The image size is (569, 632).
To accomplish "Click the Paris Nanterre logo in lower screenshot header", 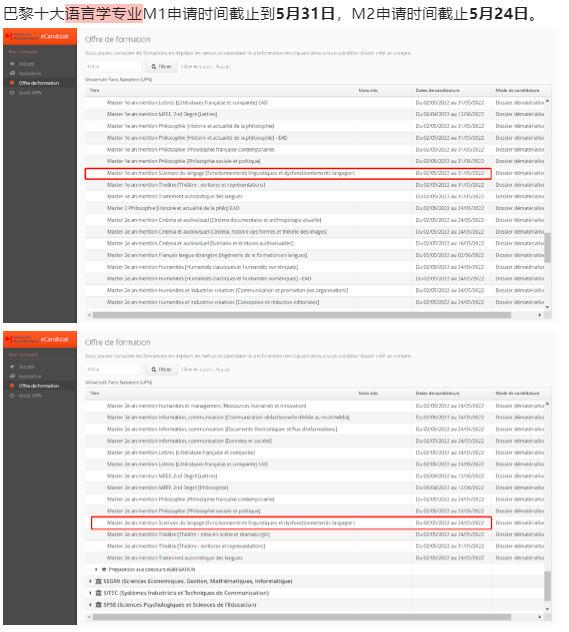I will (x=22, y=339).
